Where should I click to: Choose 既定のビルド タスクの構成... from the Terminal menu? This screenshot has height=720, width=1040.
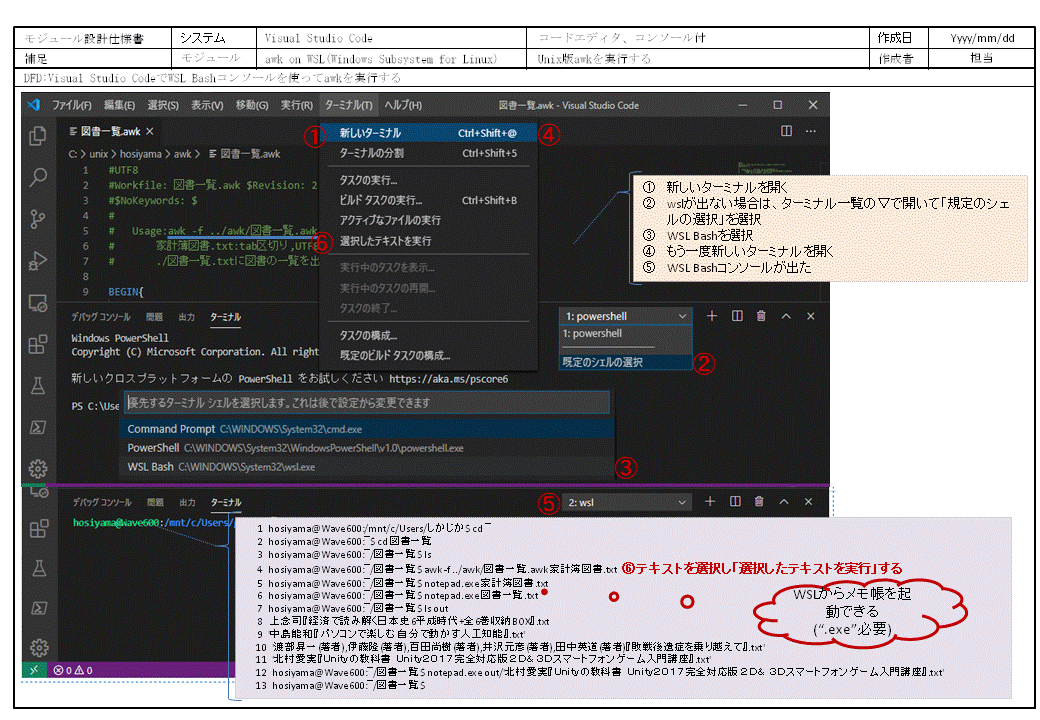pos(428,355)
